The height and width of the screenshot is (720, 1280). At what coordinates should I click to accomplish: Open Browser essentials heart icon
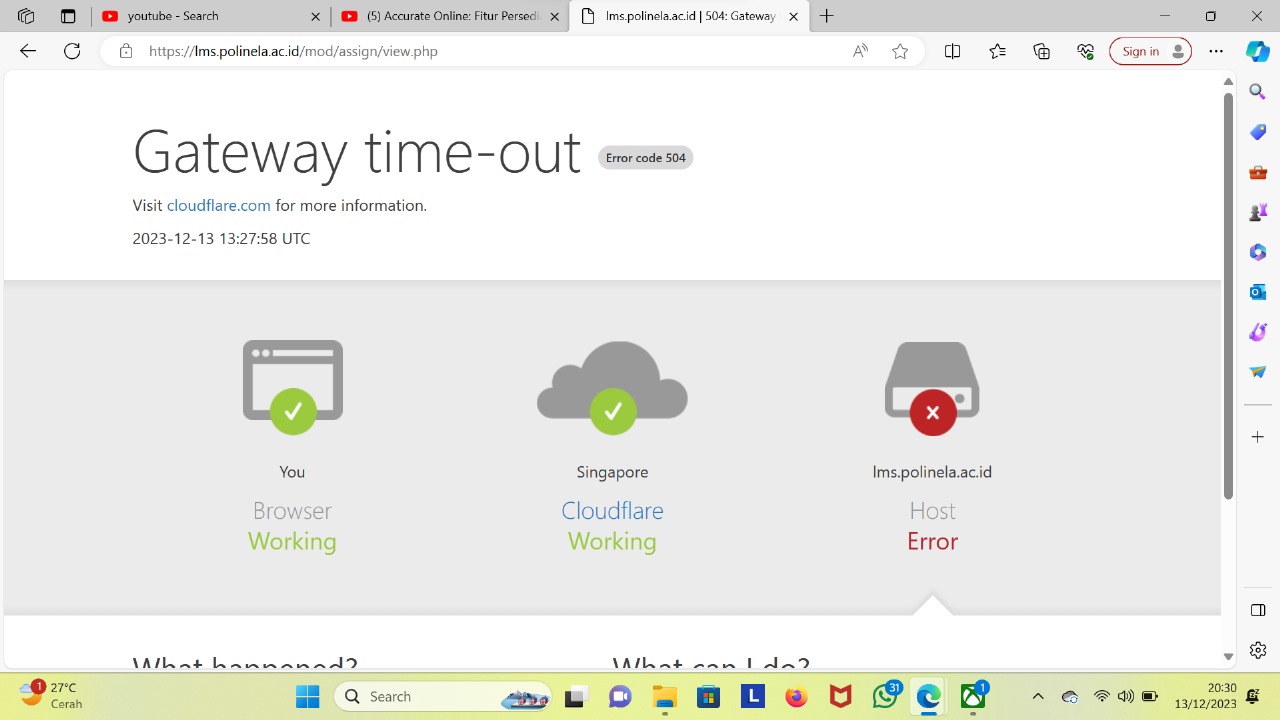1086,51
